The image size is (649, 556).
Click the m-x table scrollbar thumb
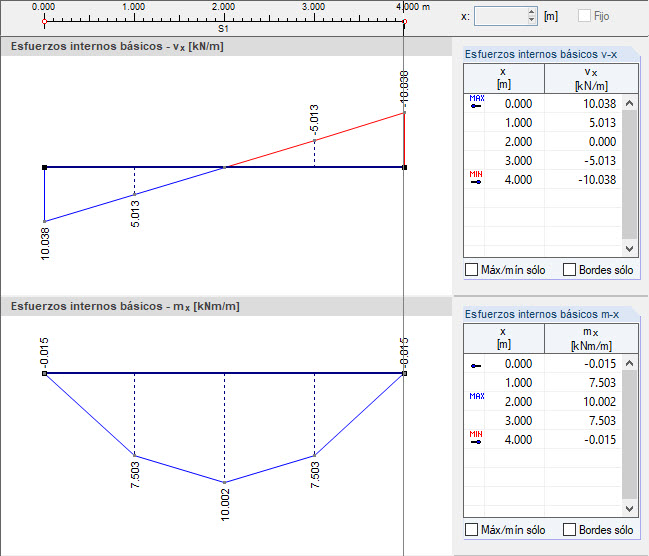(629, 435)
